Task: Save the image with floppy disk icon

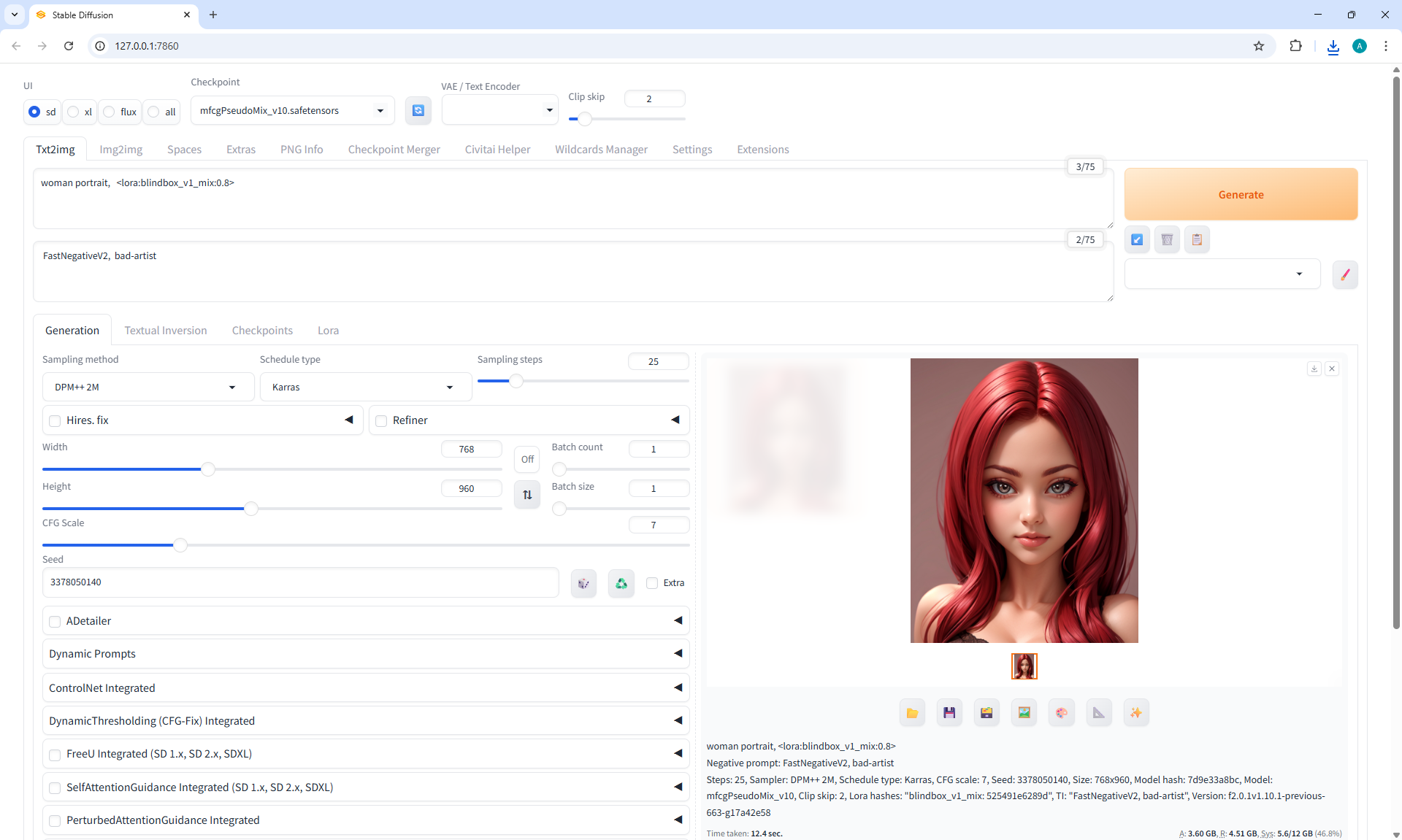Action: 949,713
